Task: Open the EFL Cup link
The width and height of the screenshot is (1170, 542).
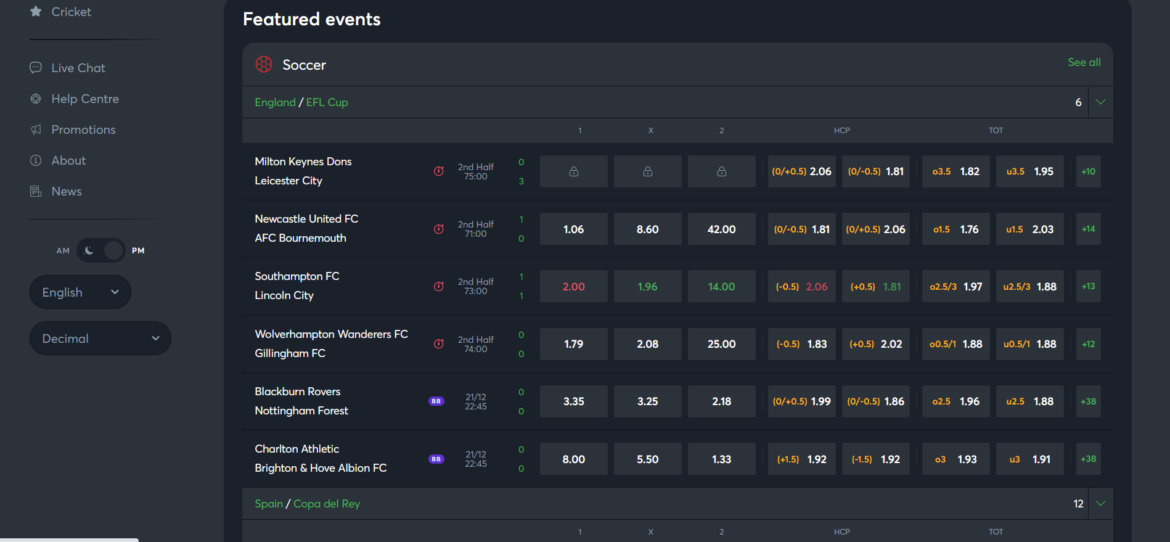Action: pyautogui.click(x=327, y=102)
